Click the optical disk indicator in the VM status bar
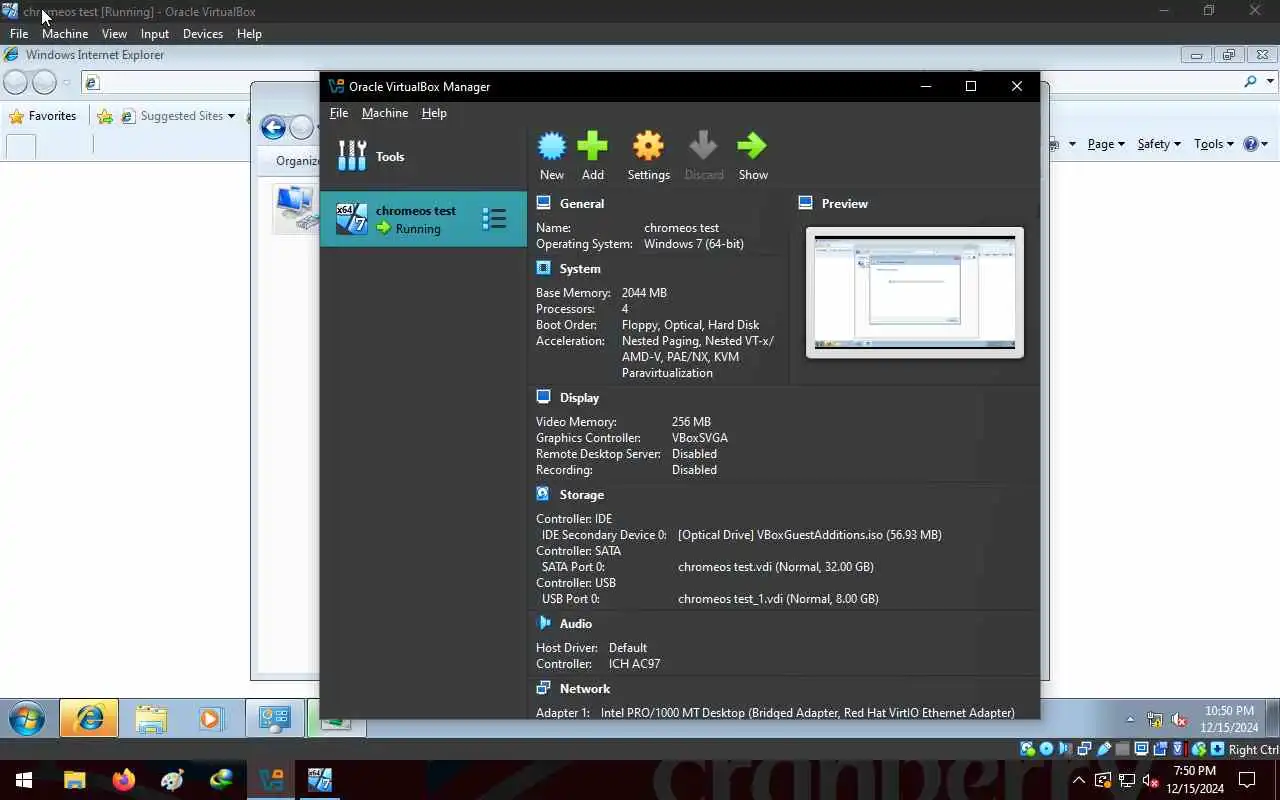This screenshot has width=1280, height=800. (x=1046, y=749)
